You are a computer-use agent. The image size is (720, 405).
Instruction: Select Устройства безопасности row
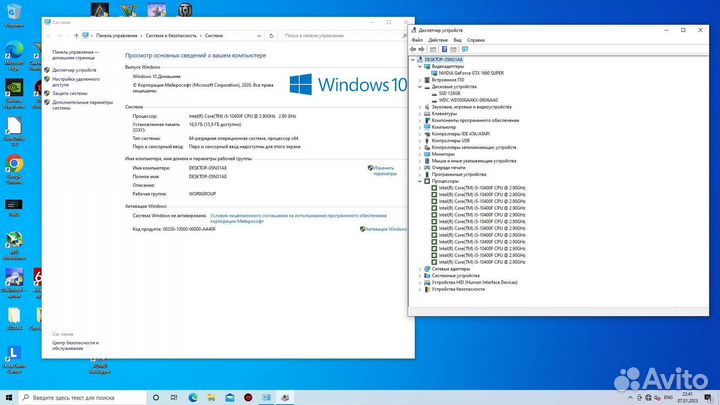pyautogui.click(x=458, y=289)
